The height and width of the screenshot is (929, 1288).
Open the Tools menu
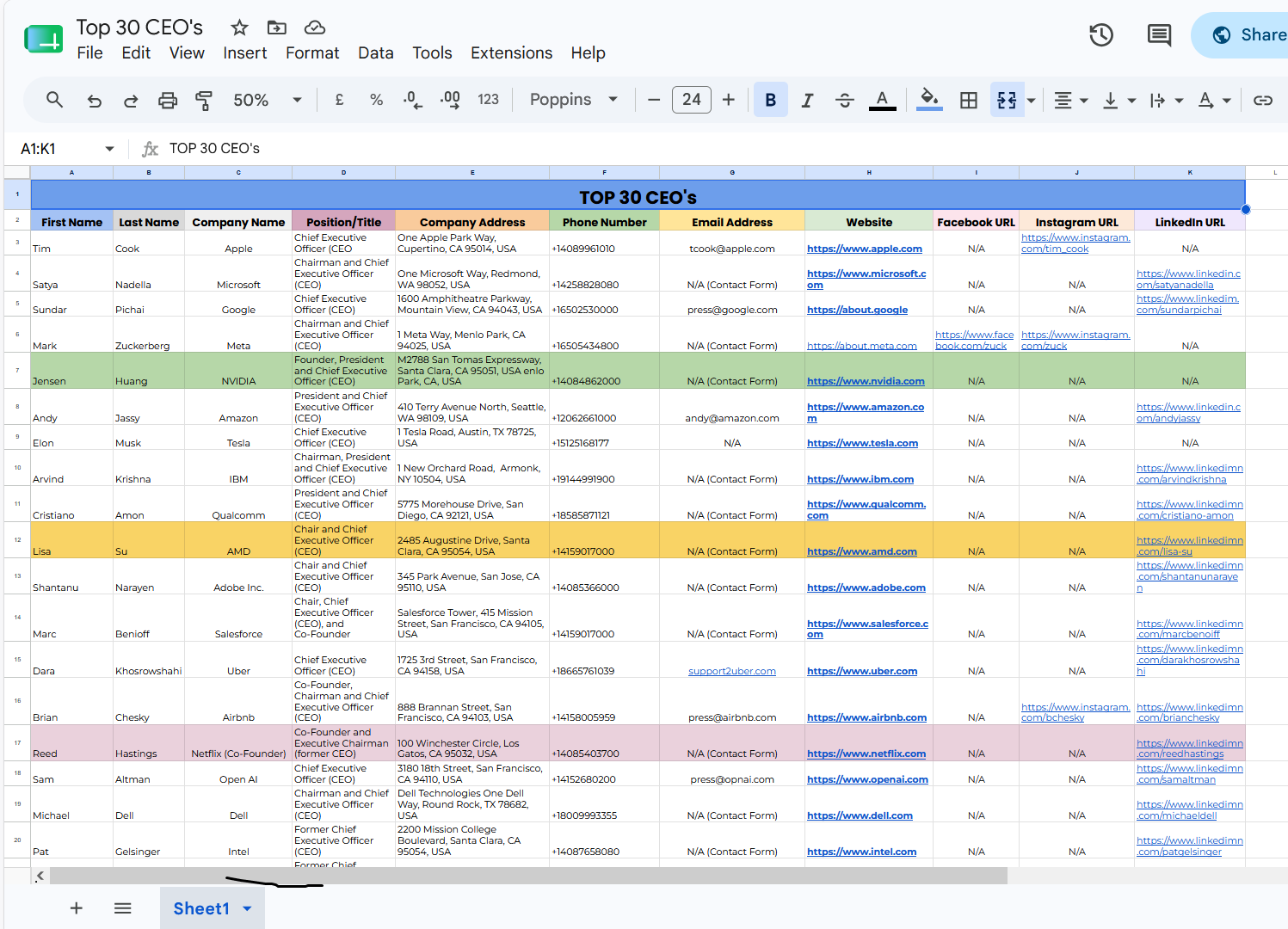coord(432,53)
